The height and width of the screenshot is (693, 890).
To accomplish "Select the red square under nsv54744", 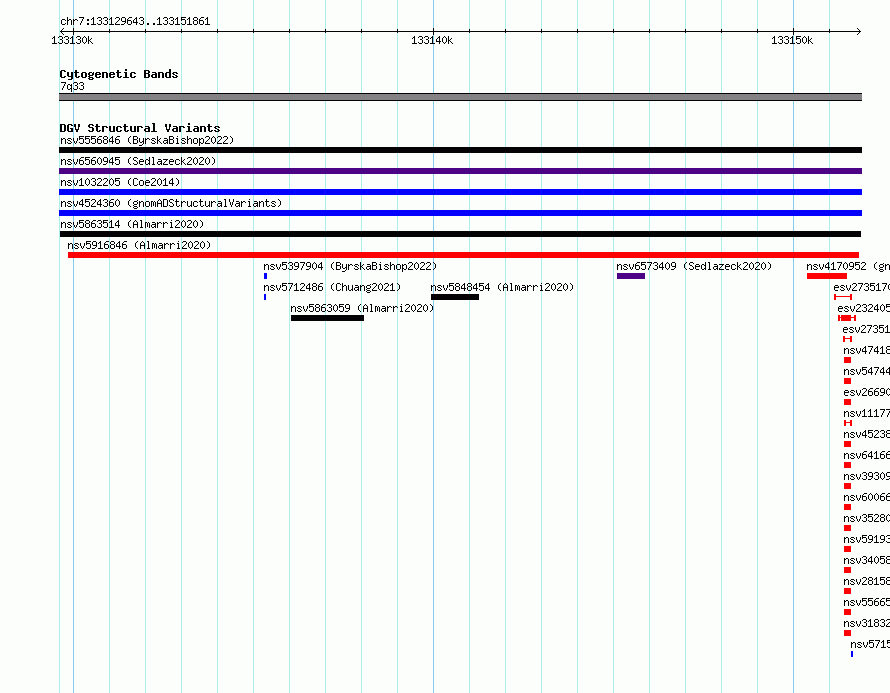I will pyautogui.click(x=847, y=381).
